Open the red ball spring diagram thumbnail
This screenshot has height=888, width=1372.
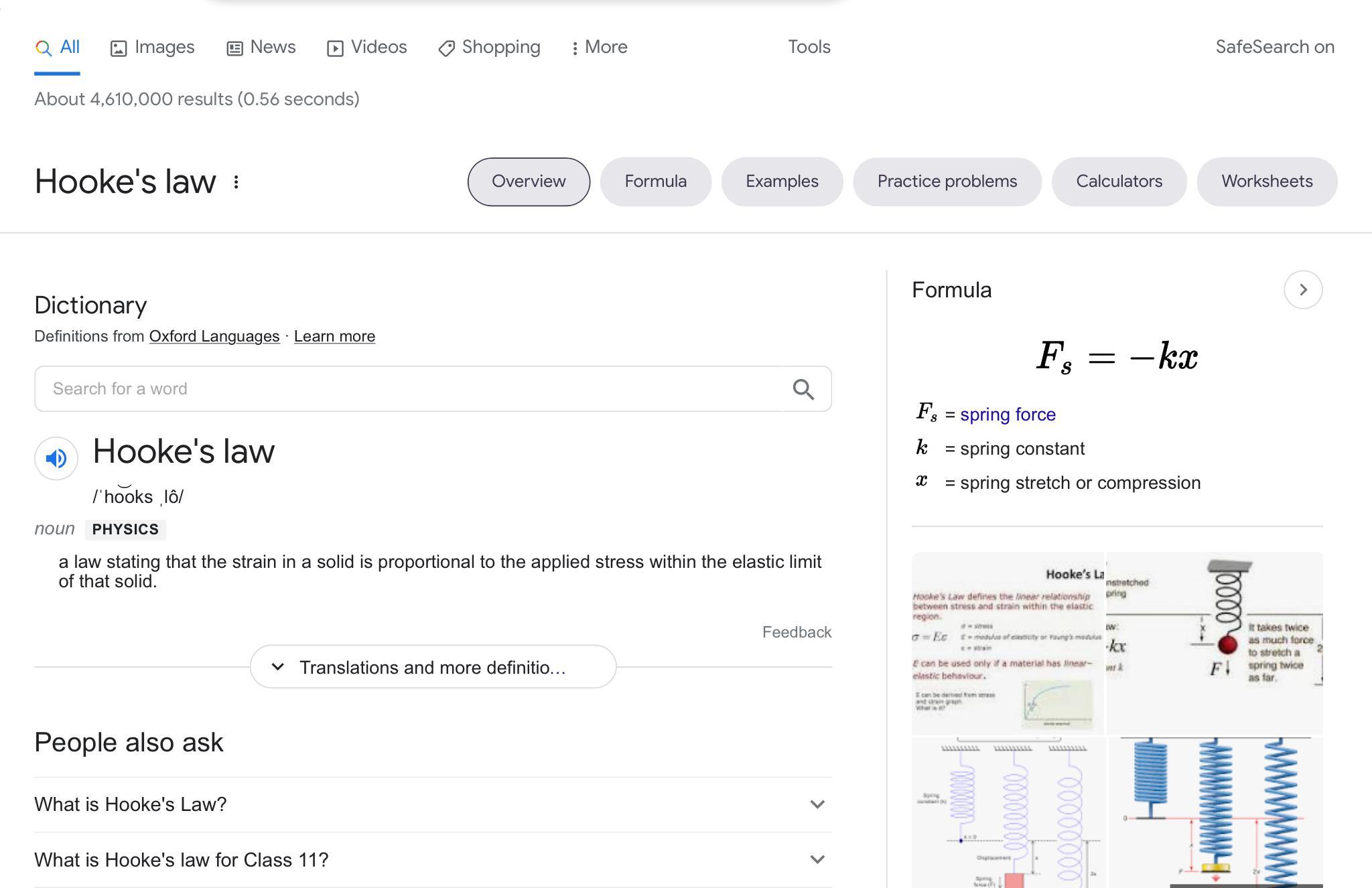tap(1214, 643)
